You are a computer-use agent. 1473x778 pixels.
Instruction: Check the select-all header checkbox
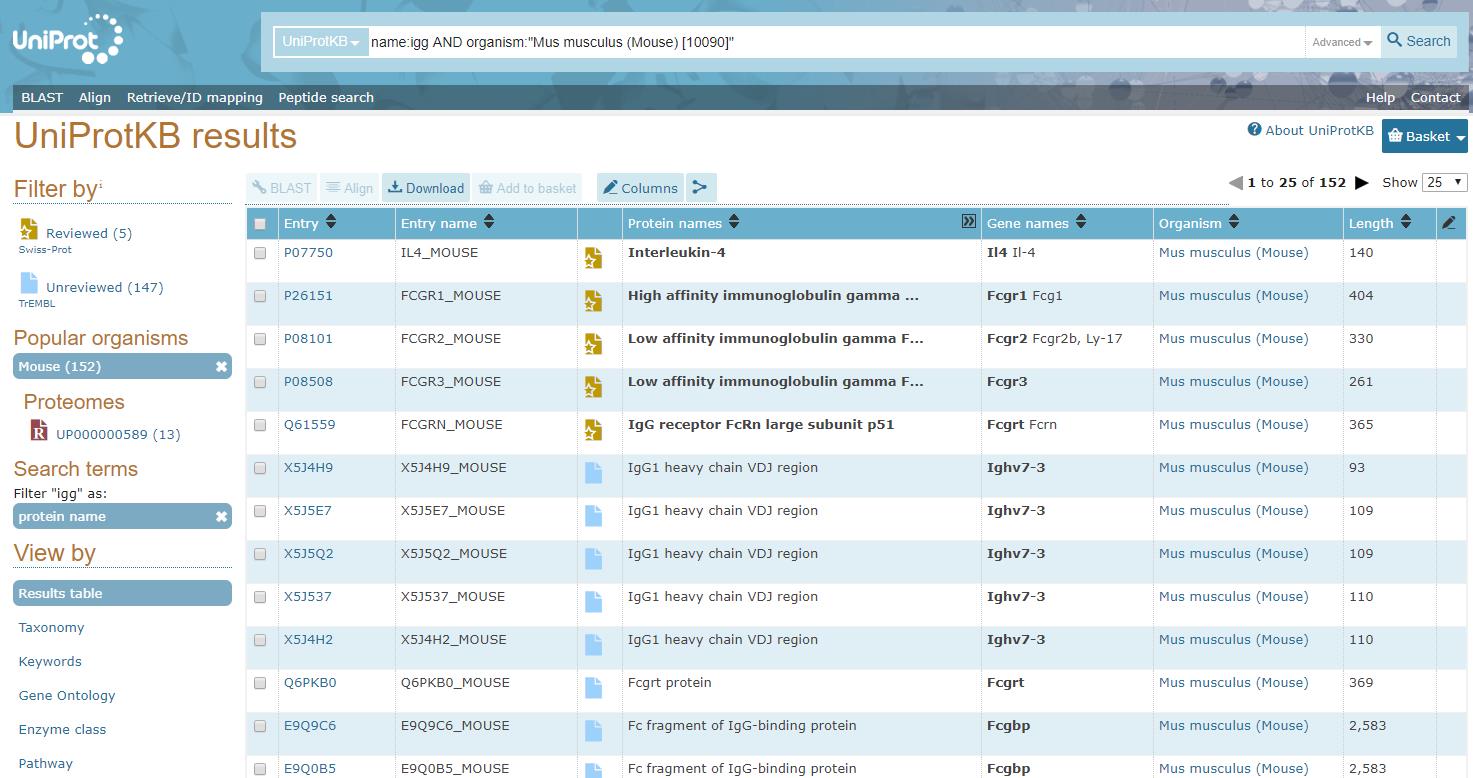click(260, 224)
